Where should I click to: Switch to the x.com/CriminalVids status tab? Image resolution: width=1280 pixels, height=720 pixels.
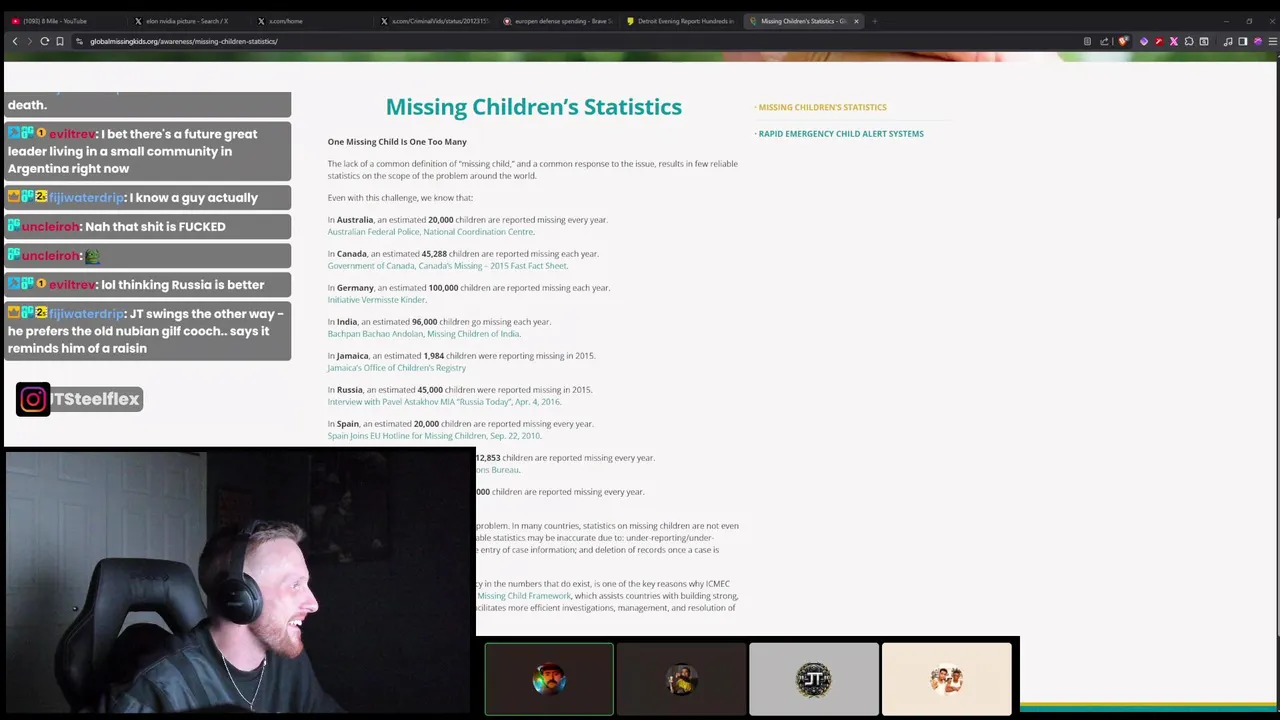435,21
